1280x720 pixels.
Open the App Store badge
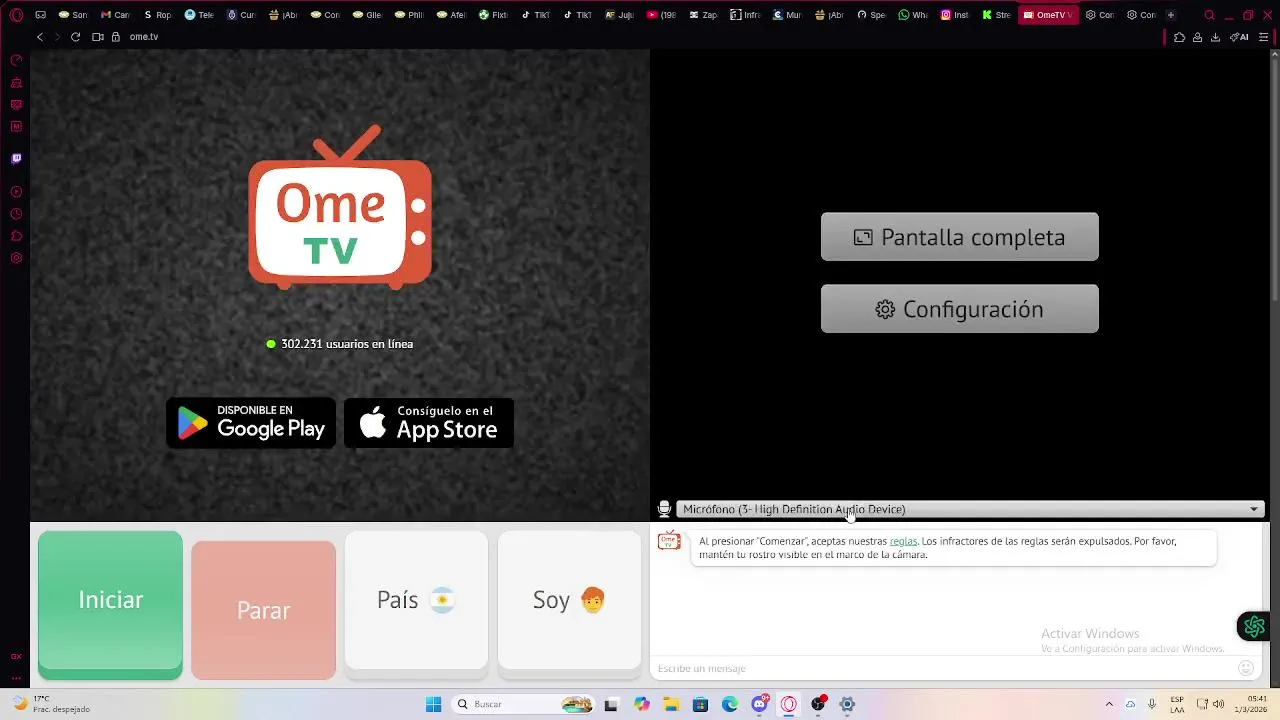point(429,423)
